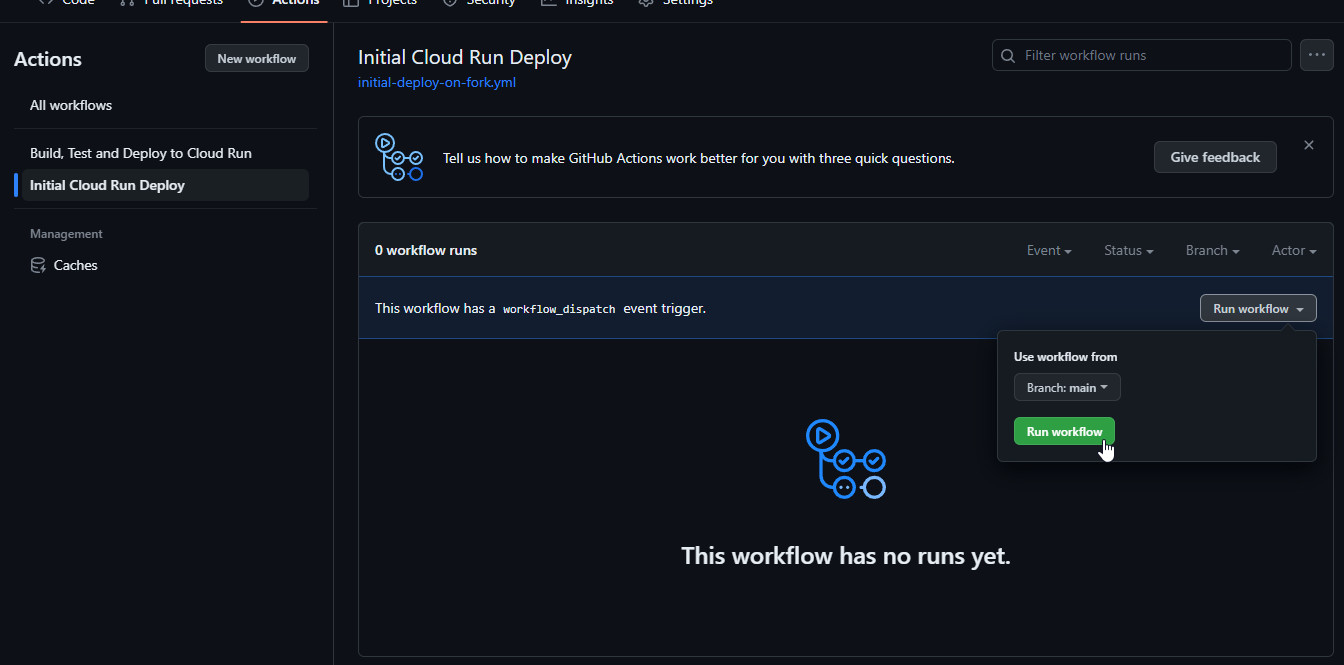Switch to the Settings repository tab
The height and width of the screenshot is (665, 1344).
(676, 3)
